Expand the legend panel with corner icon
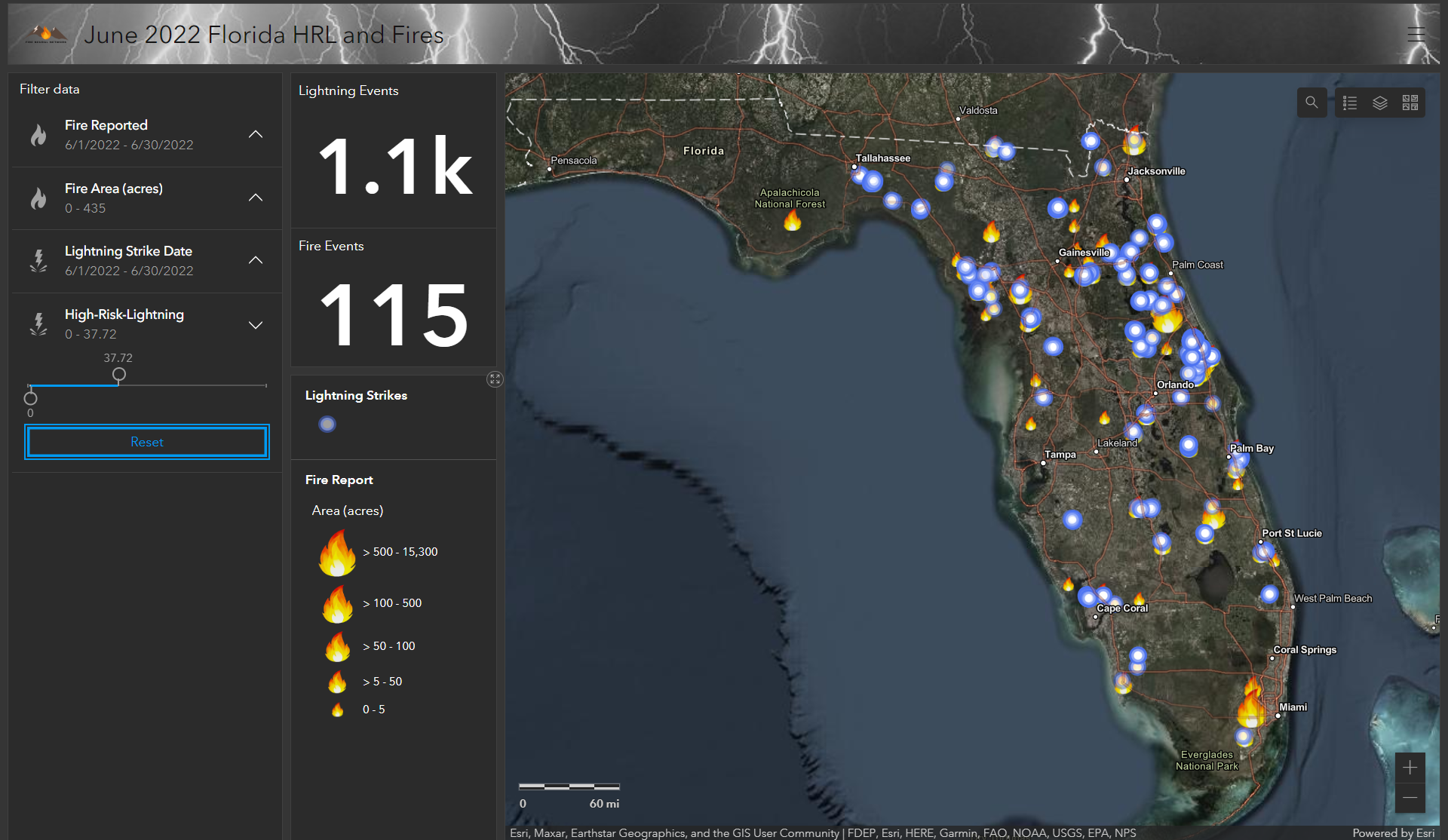1448x840 pixels. pos(495,379)
